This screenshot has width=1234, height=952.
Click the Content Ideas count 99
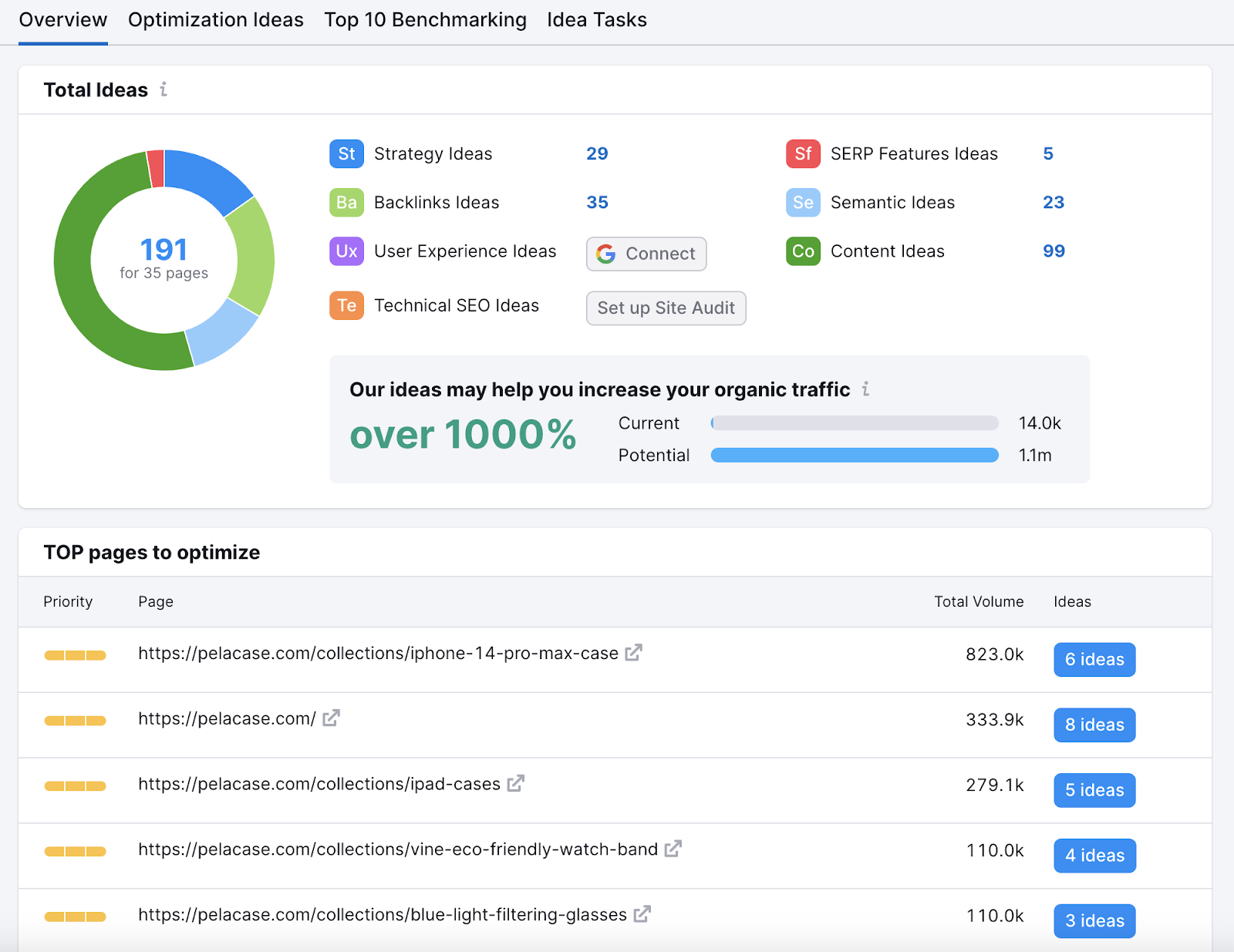point(1054,251)
